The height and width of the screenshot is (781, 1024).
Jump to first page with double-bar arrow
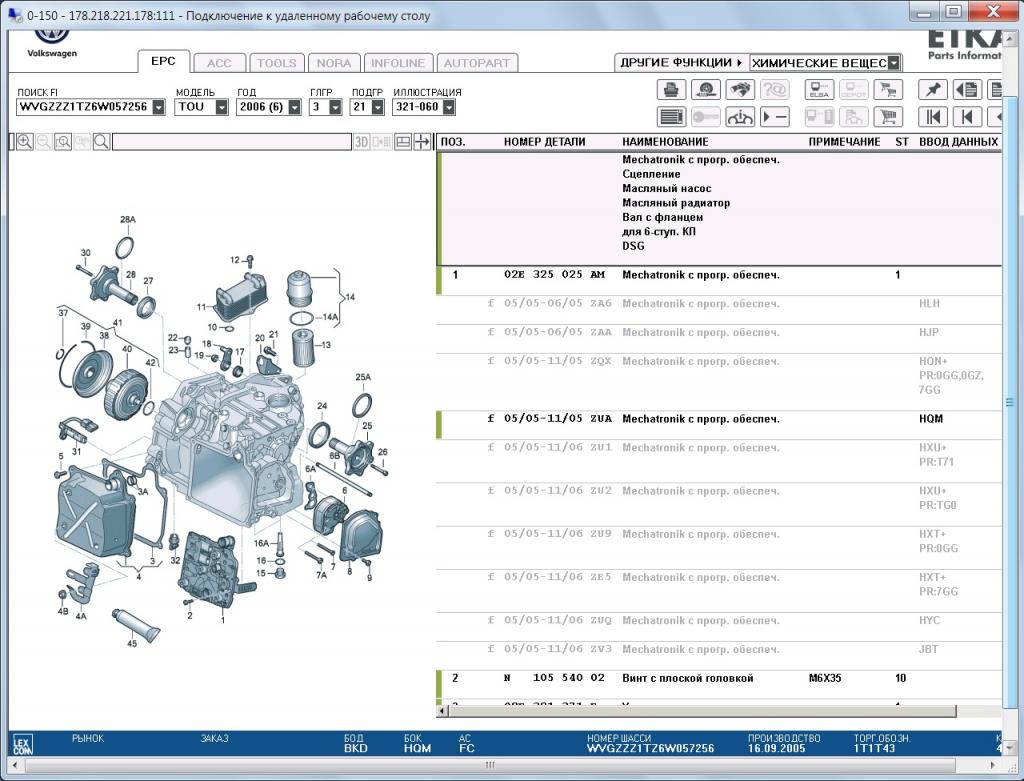click(933, 117)
